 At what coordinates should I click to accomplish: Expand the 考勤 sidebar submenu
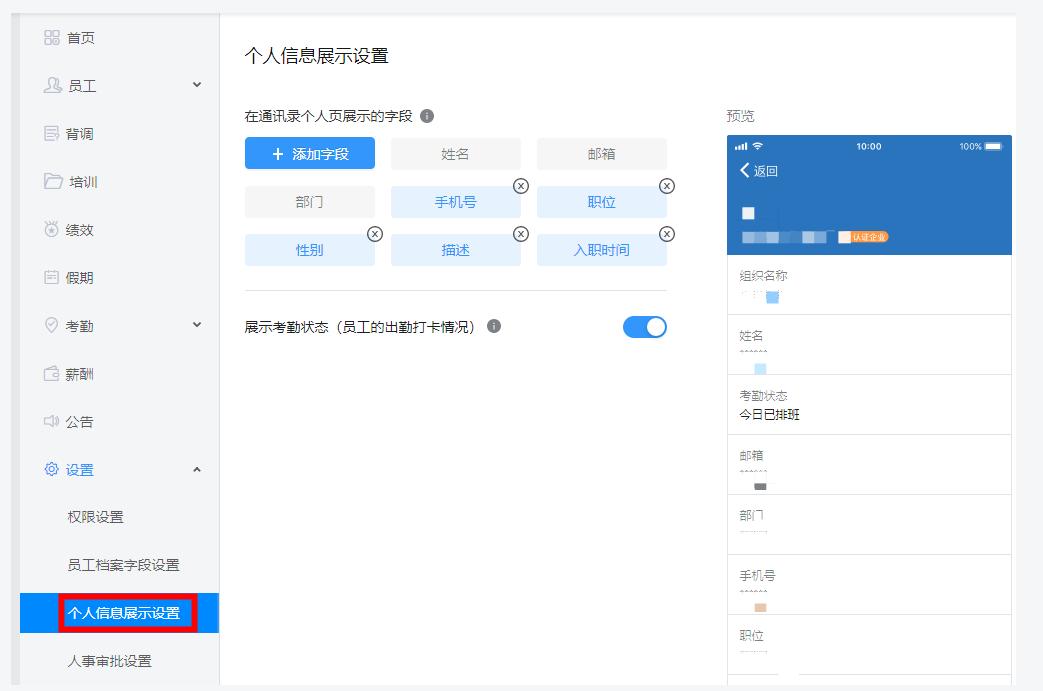(x=196, y=326)
